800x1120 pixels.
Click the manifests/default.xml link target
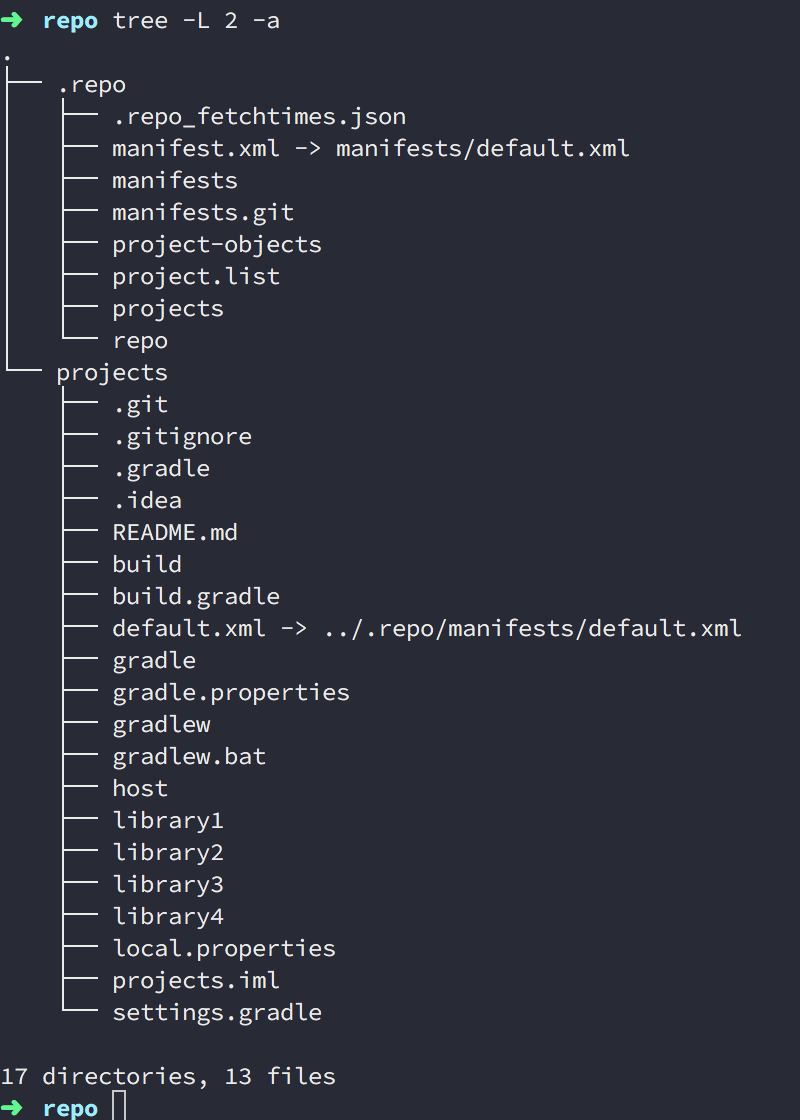tap(483, 149)
